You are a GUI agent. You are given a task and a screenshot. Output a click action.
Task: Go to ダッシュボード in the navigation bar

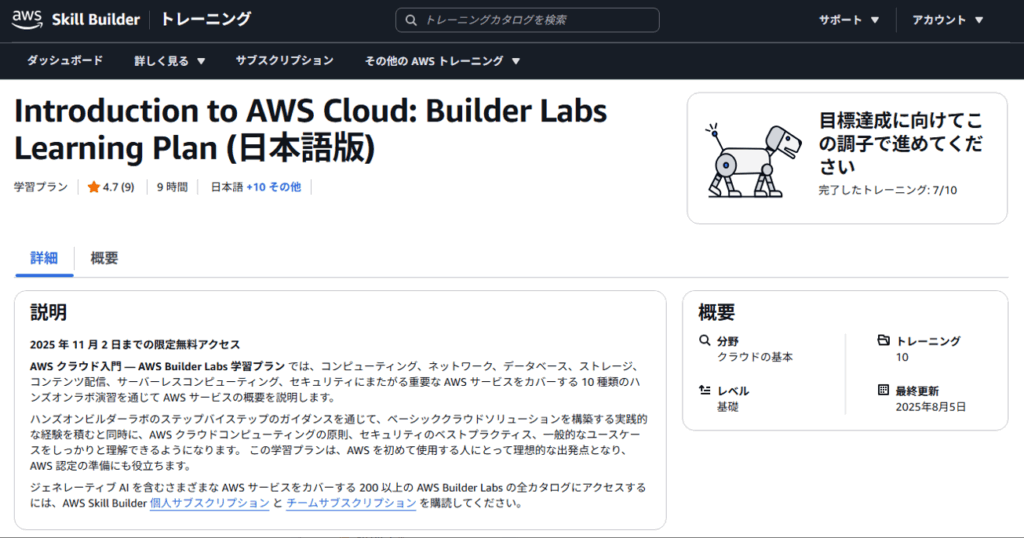(x=64, y=61)
